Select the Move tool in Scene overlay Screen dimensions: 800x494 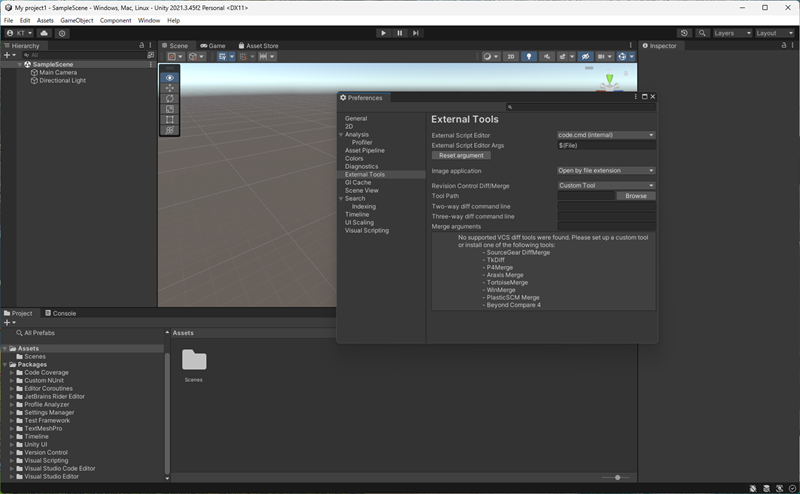(x=170, y=88)
